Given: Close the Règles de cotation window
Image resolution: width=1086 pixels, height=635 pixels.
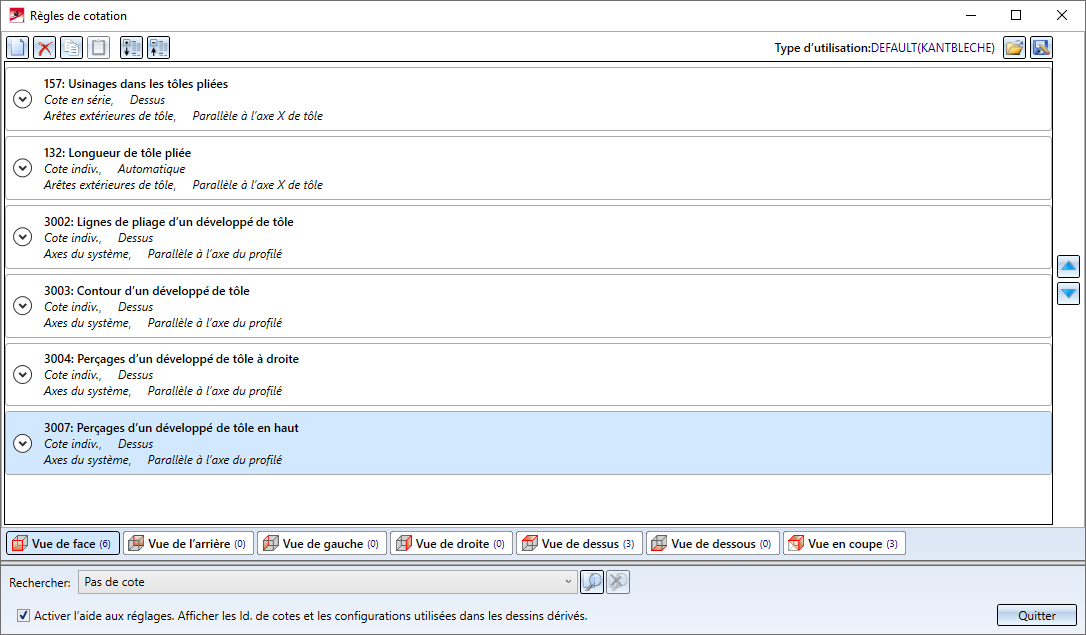Looking at the screenshot, I should click(1062, 15).
